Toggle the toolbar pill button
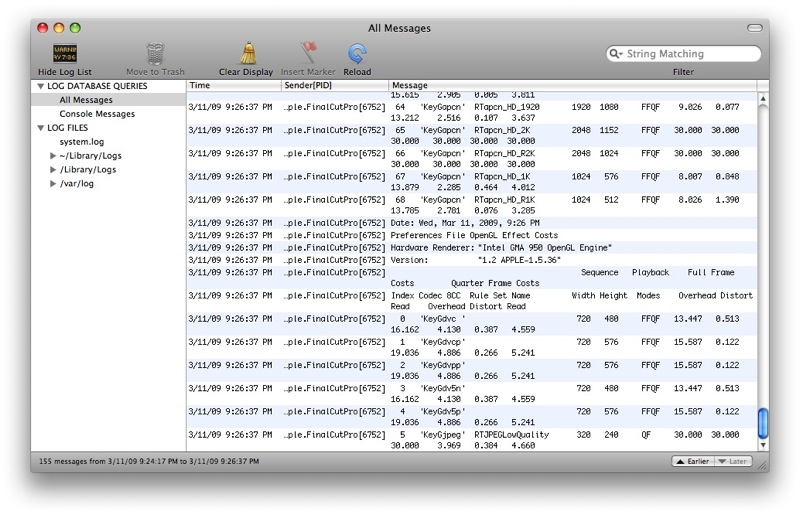Screen dimensions: 800x515 [x=755, y=28]
